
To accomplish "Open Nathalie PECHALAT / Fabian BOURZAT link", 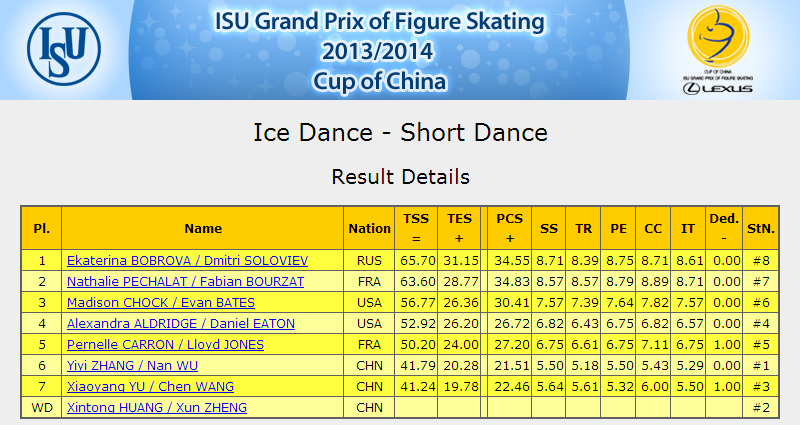I will (x=185, y=282).
